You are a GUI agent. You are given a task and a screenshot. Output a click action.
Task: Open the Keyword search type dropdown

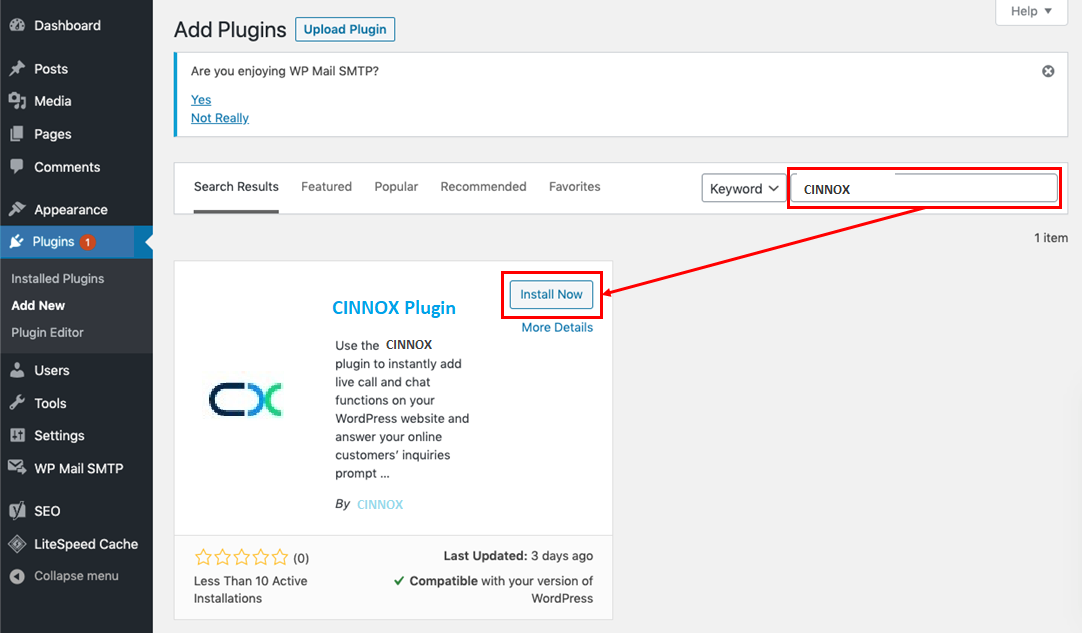click(x=744, y=188)
